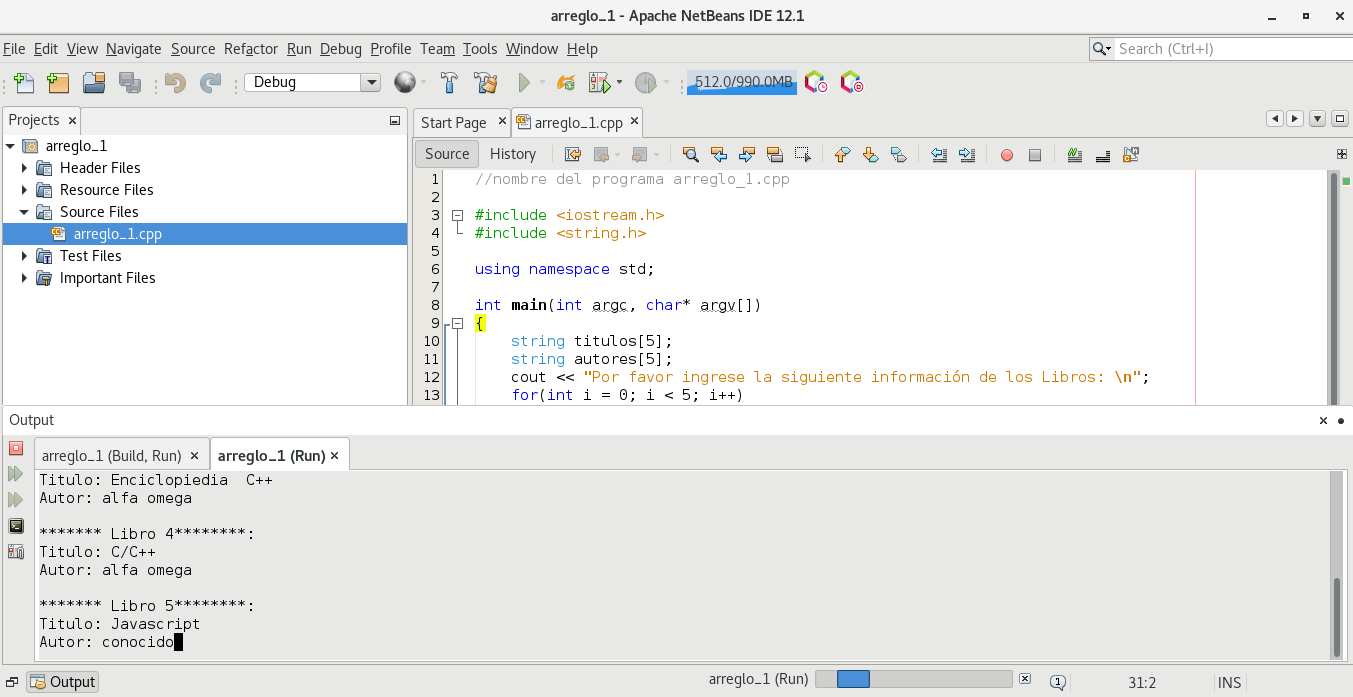Click the Build Project hammer icon
1353x697 pixels.
coord(450,83)
